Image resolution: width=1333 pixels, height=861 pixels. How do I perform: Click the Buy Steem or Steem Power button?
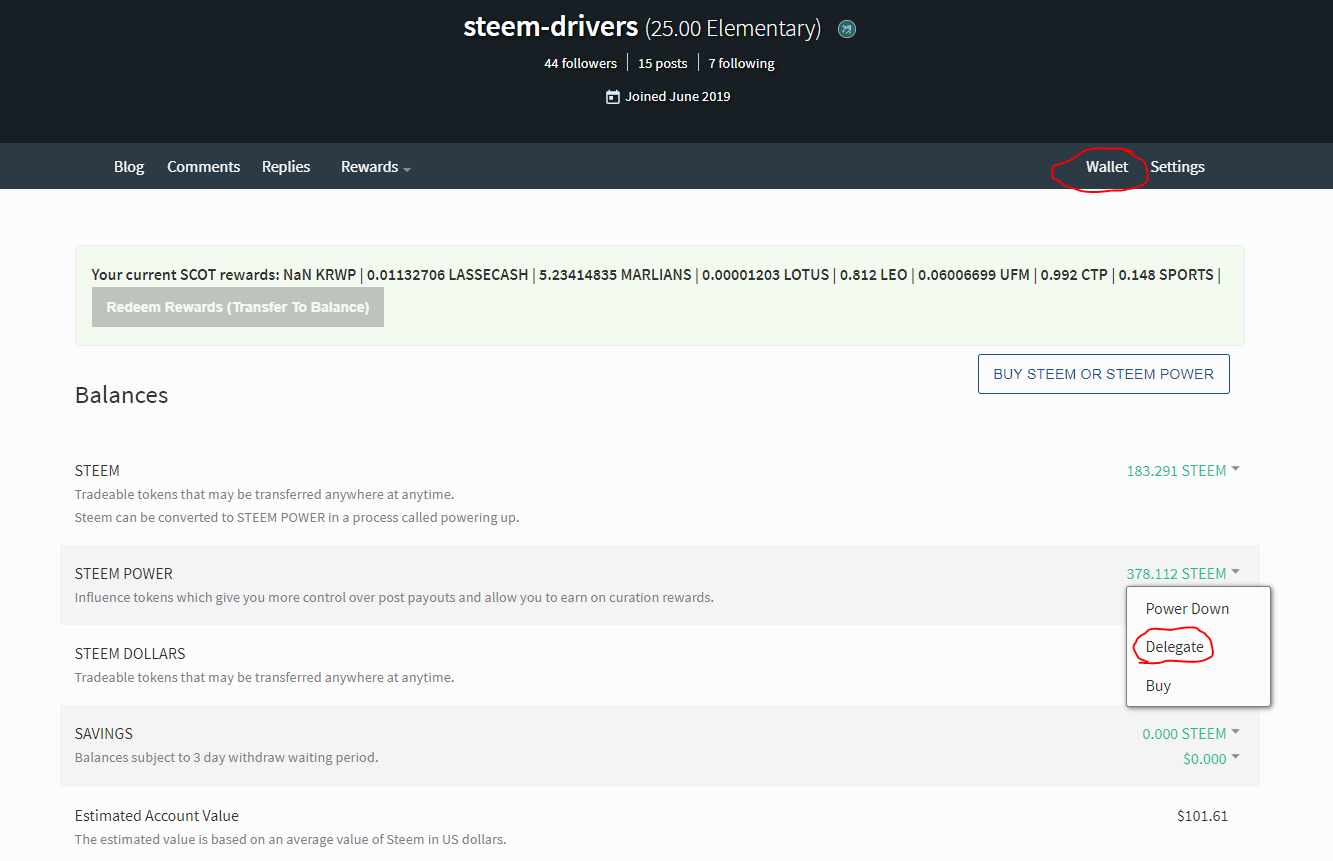tap(1104, 374)
